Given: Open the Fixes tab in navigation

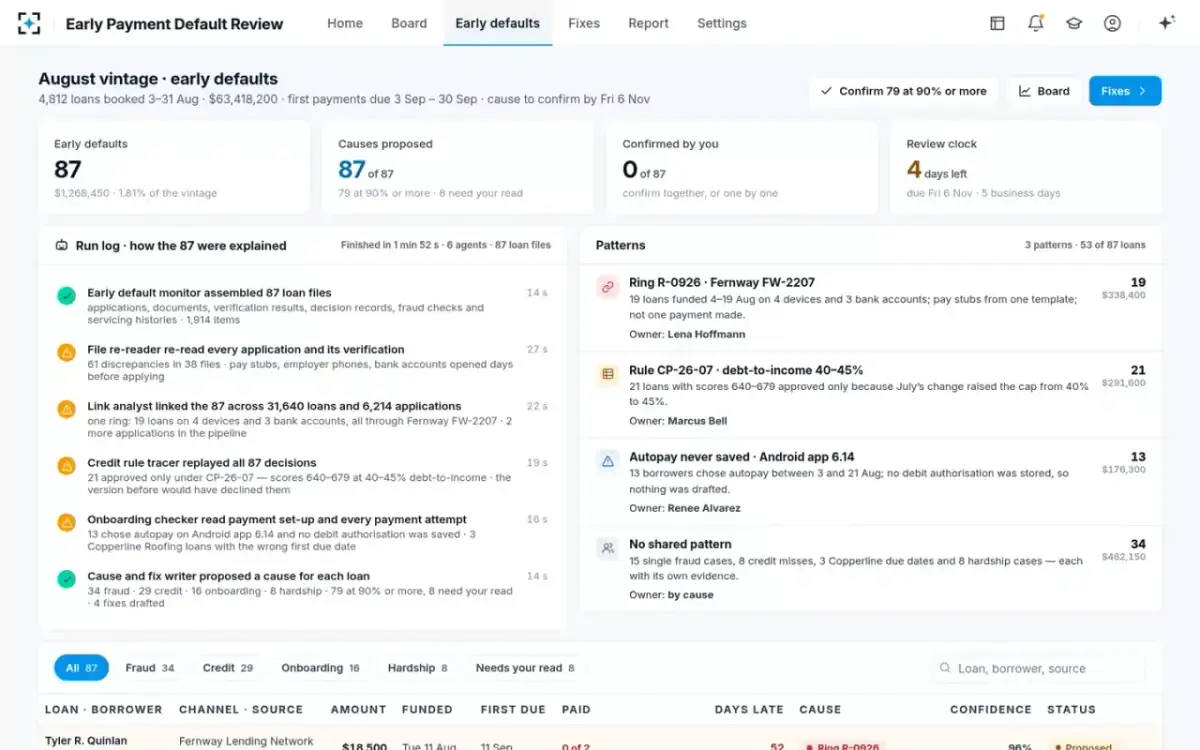Looking at the screenshot, I should click(584, 23).
